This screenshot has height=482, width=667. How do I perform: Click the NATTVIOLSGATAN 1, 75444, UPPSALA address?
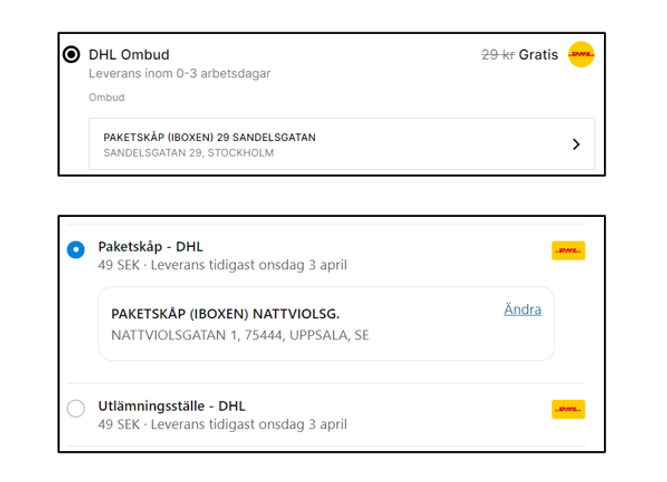[240, 335]
